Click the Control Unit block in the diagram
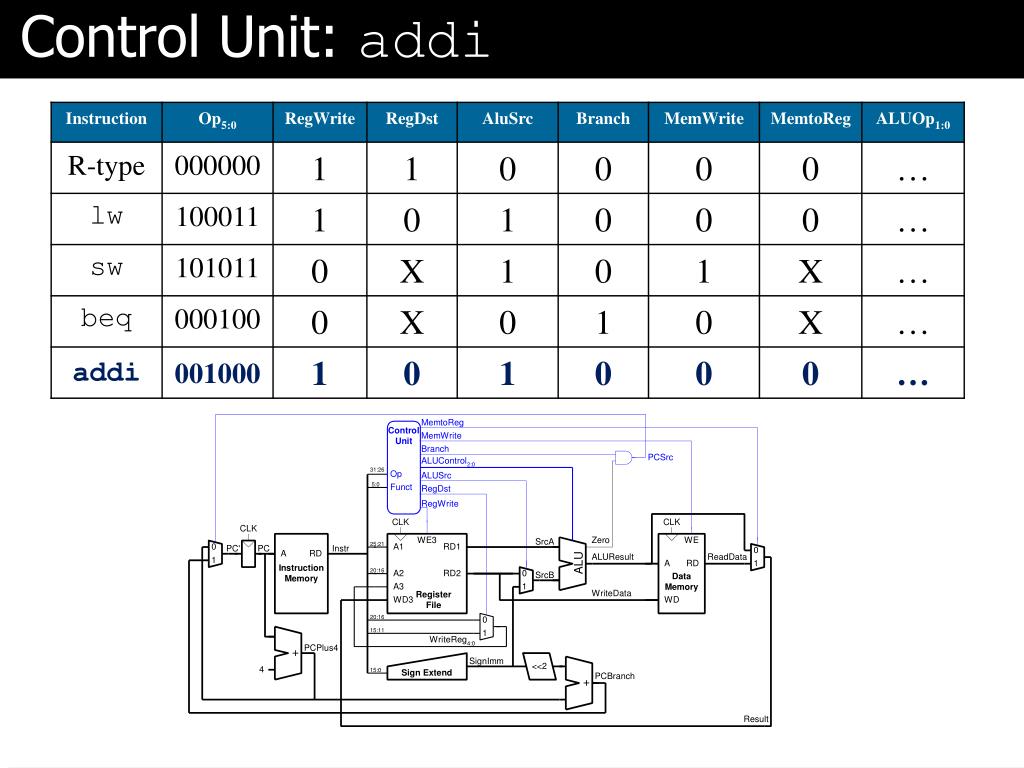Image resolution: width=1024 pixels, height=768 pixels. coord(404,467)
